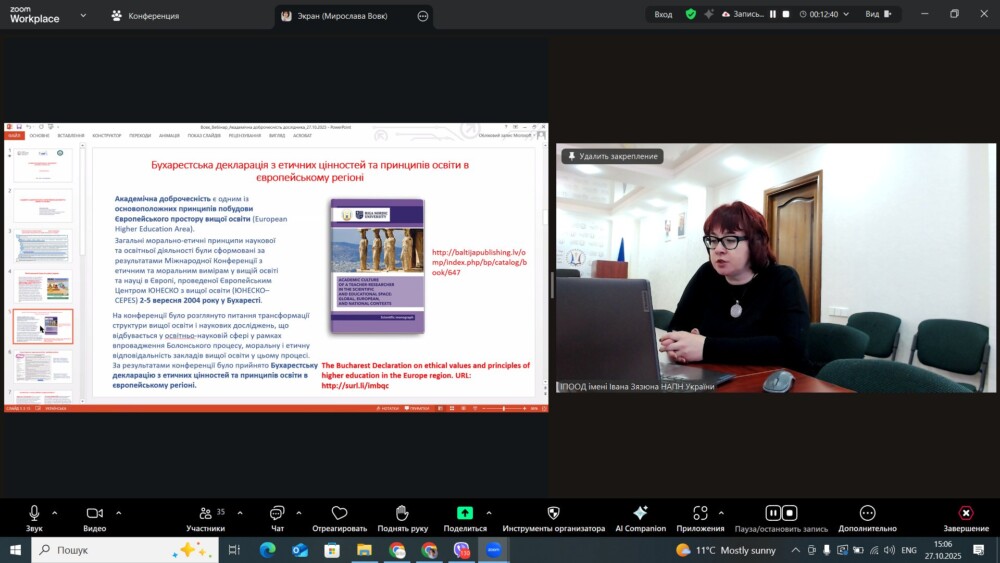Switch to the Конференция tab

[x=146, y=16]
